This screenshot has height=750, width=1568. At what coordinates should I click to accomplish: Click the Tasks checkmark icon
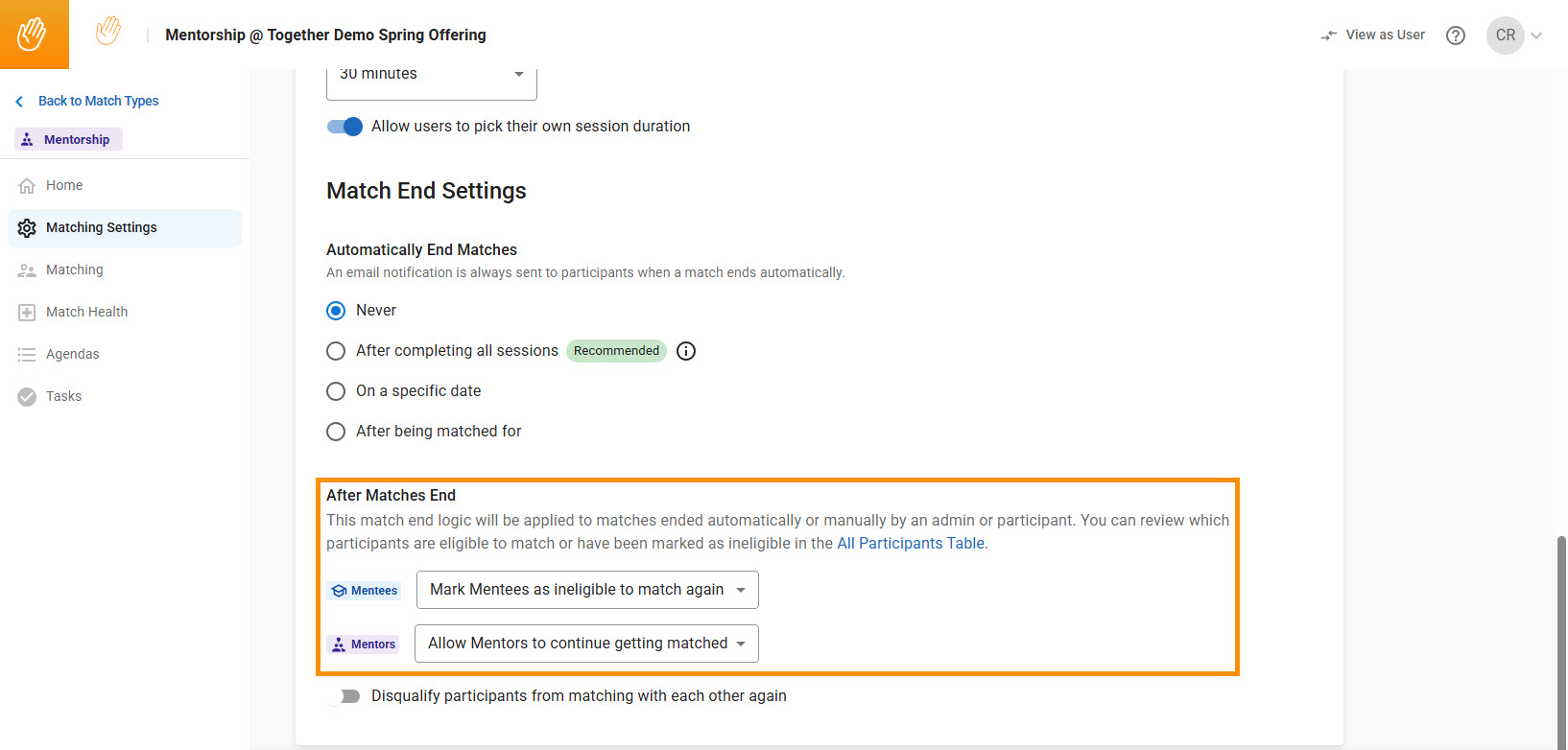[27, 397]
